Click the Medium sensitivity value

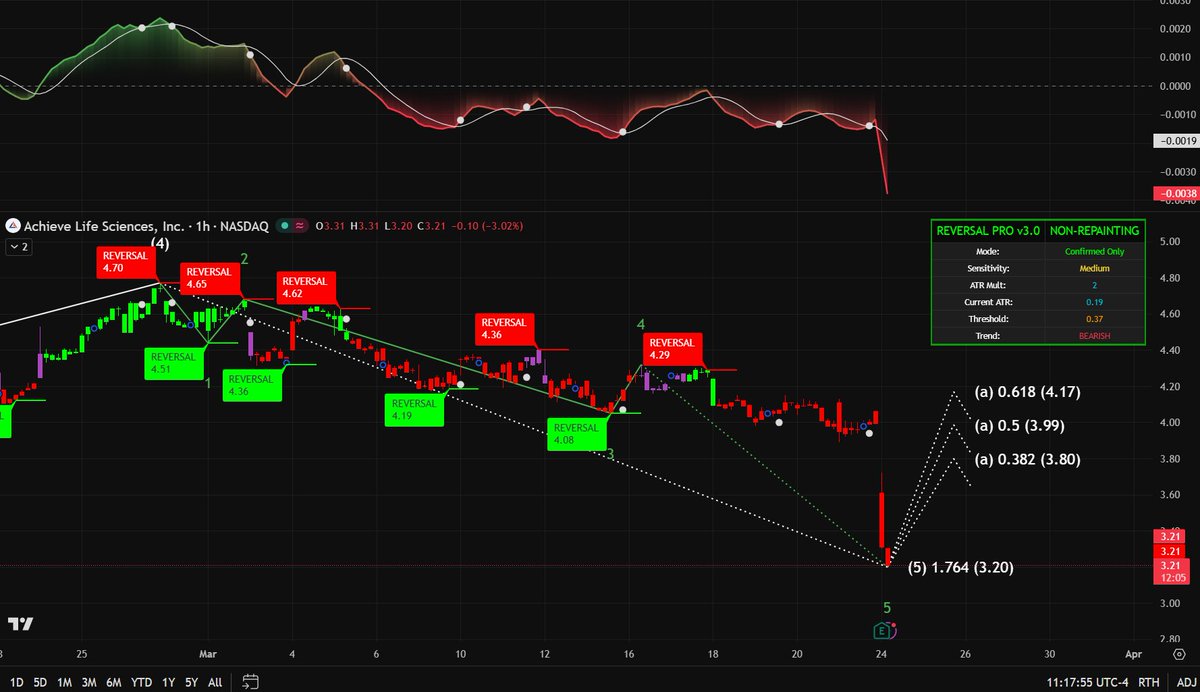1094,268
